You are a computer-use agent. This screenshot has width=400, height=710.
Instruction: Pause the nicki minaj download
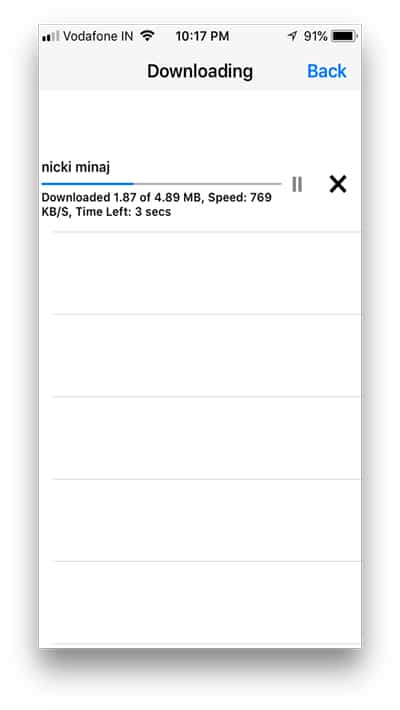point(297,184)
